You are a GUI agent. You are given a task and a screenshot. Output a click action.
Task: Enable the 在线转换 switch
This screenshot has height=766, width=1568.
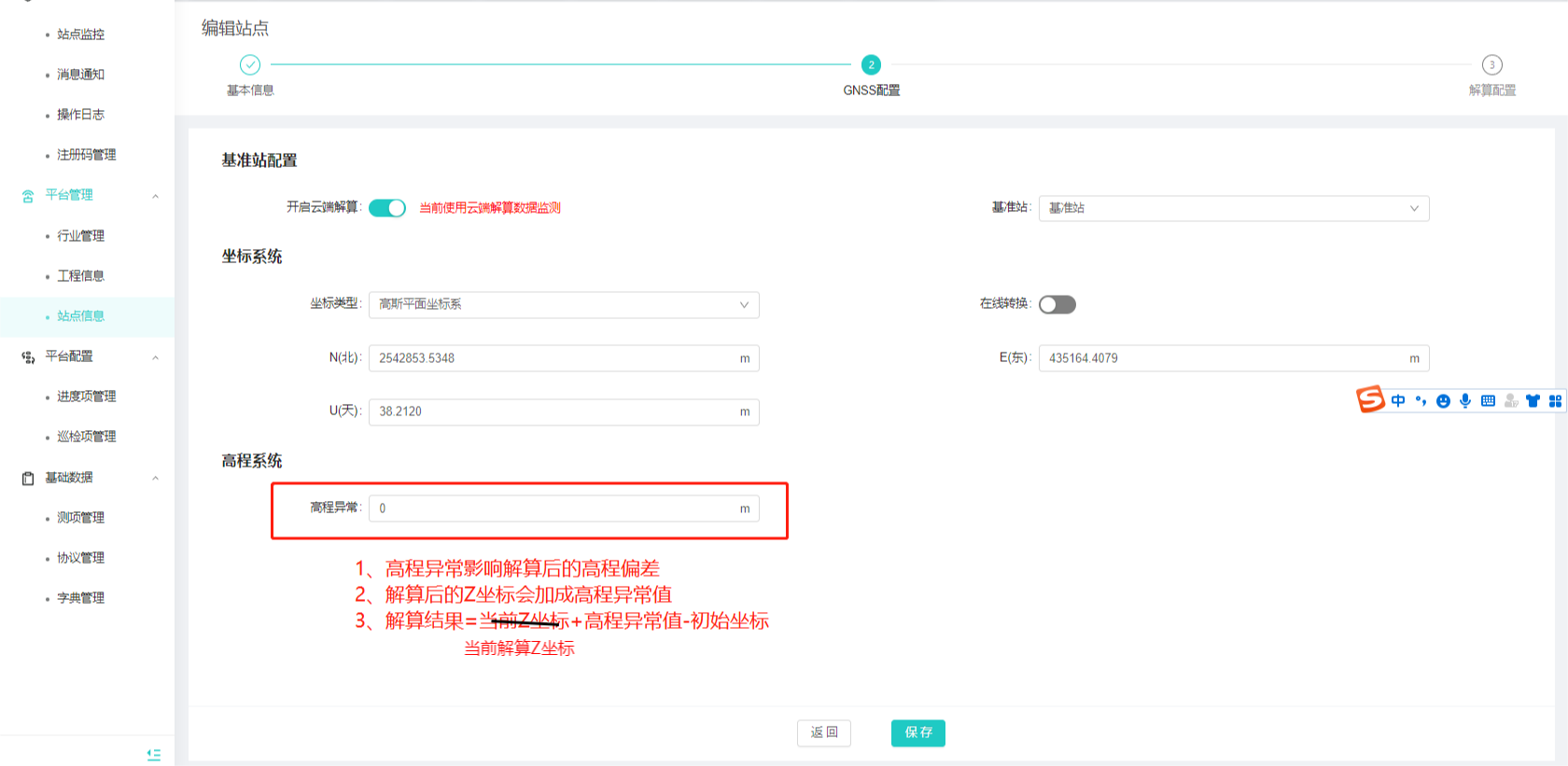[1057, 305]
